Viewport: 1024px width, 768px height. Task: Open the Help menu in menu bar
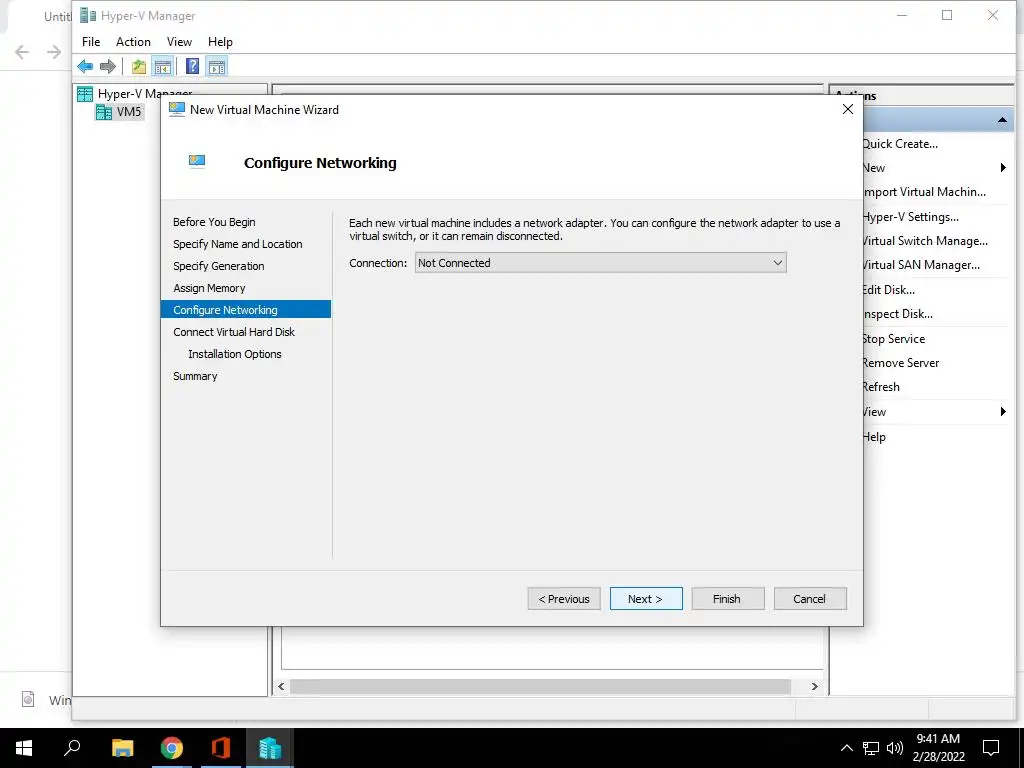click(x=220, y=42)
